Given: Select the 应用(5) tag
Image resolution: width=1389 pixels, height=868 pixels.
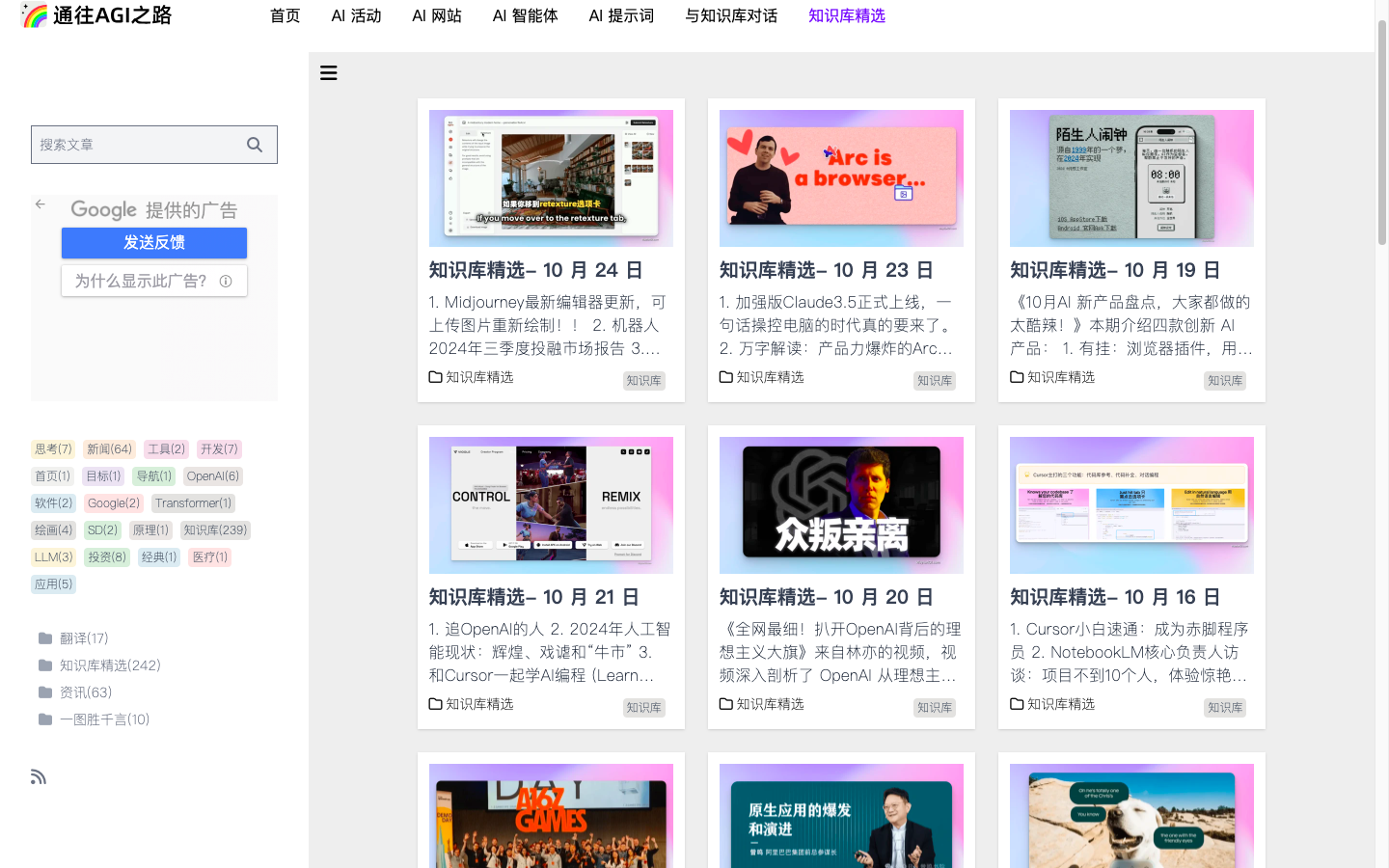Looking at the screenshot, I should (x=53, y=584).
